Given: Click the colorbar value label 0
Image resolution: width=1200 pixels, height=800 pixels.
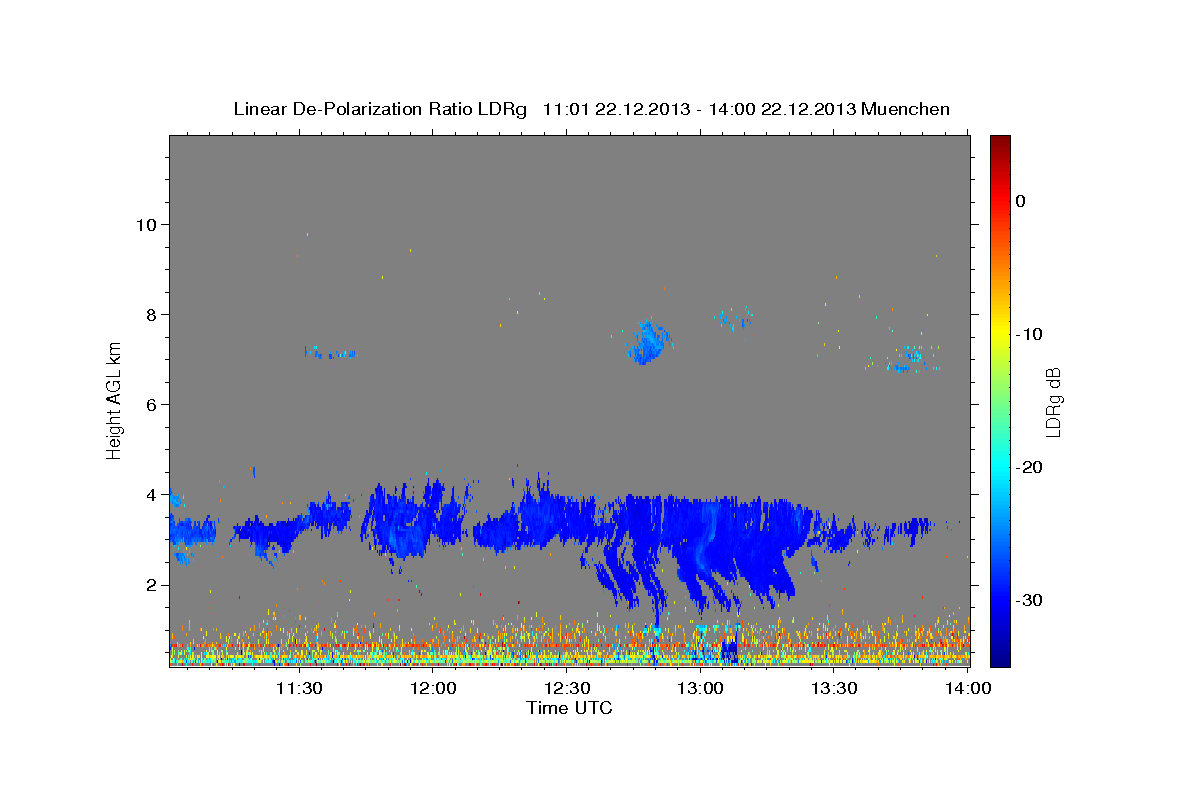Looking at the screenshot, I should [1021, 201].
